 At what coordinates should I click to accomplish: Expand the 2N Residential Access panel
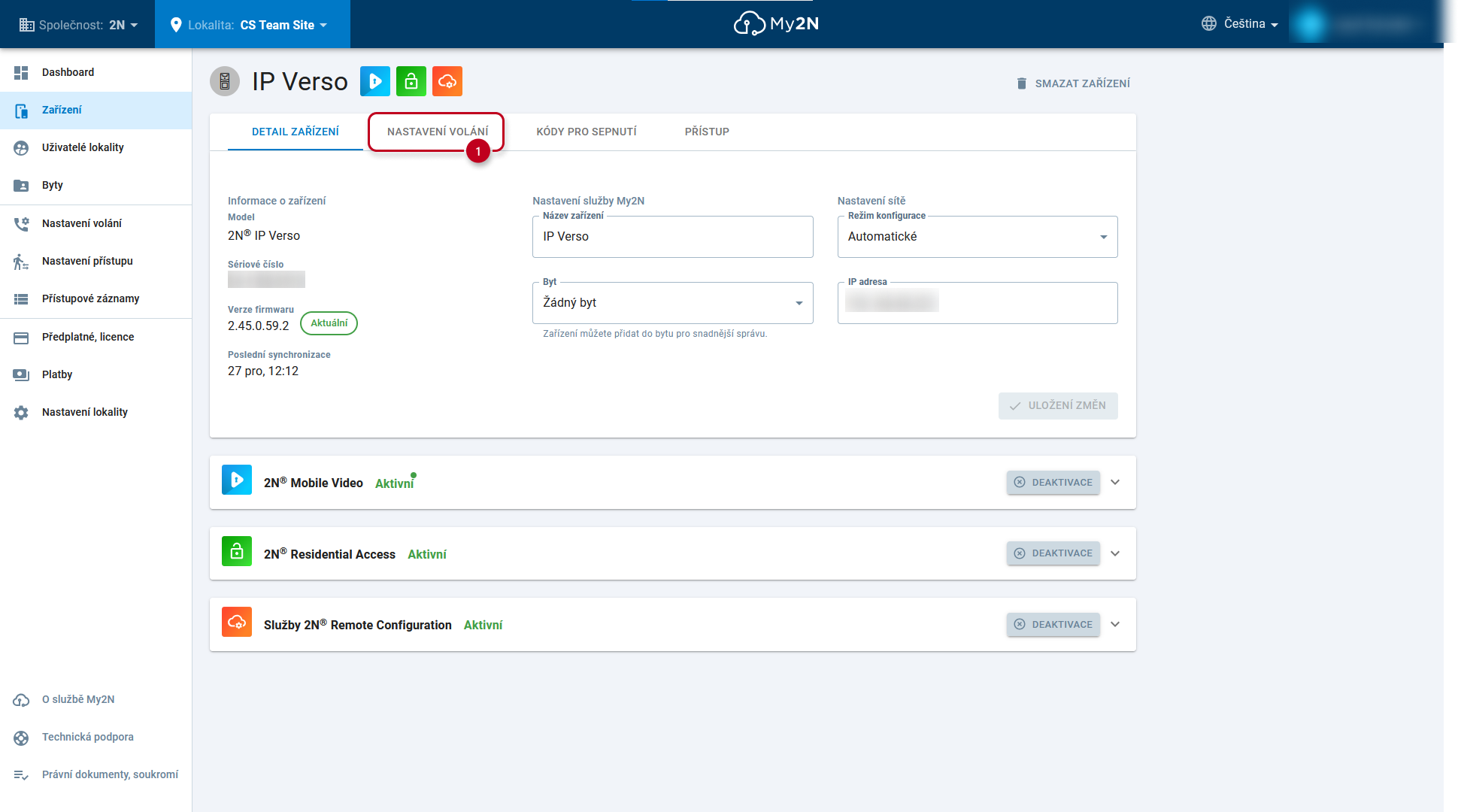click(x=1115, y=553)
